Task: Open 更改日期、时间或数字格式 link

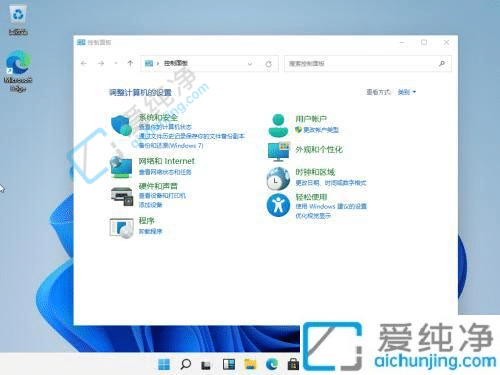Action: 331,183
